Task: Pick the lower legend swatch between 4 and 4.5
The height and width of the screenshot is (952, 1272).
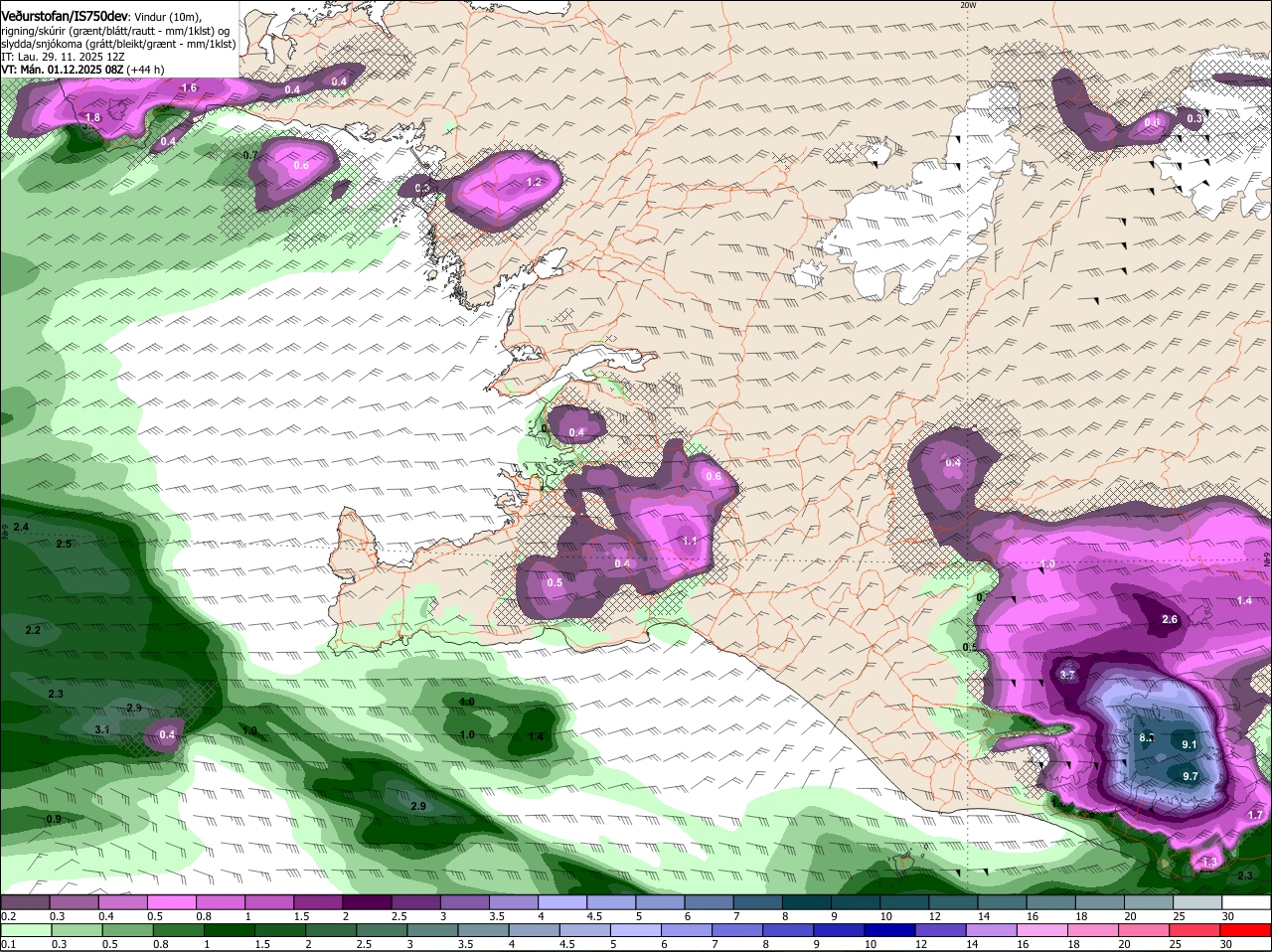Action: (x=535, y=930)
